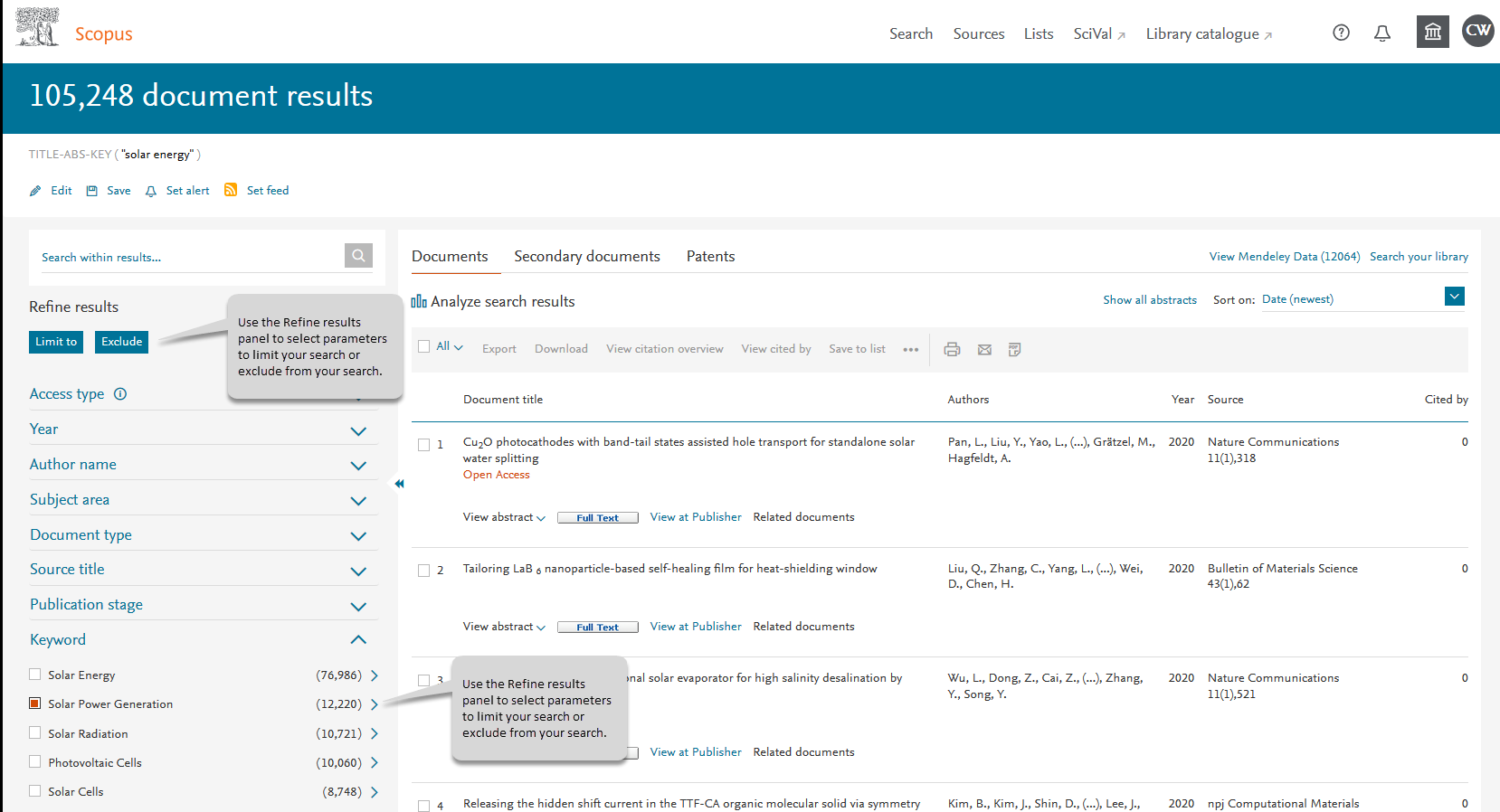Click the Limit to button
The height and width of the screenshot is (812, 1500).
click(56, 342)
